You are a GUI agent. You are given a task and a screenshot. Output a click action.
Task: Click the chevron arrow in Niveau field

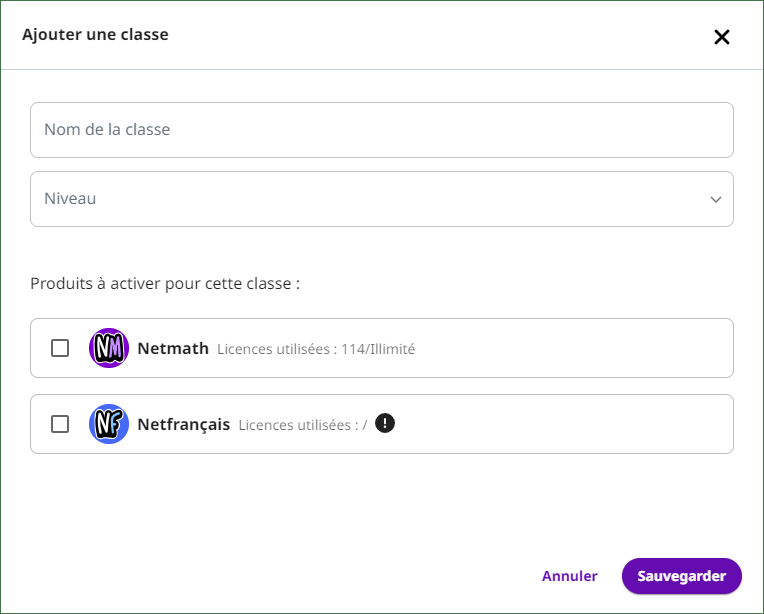tap(716, 199)
